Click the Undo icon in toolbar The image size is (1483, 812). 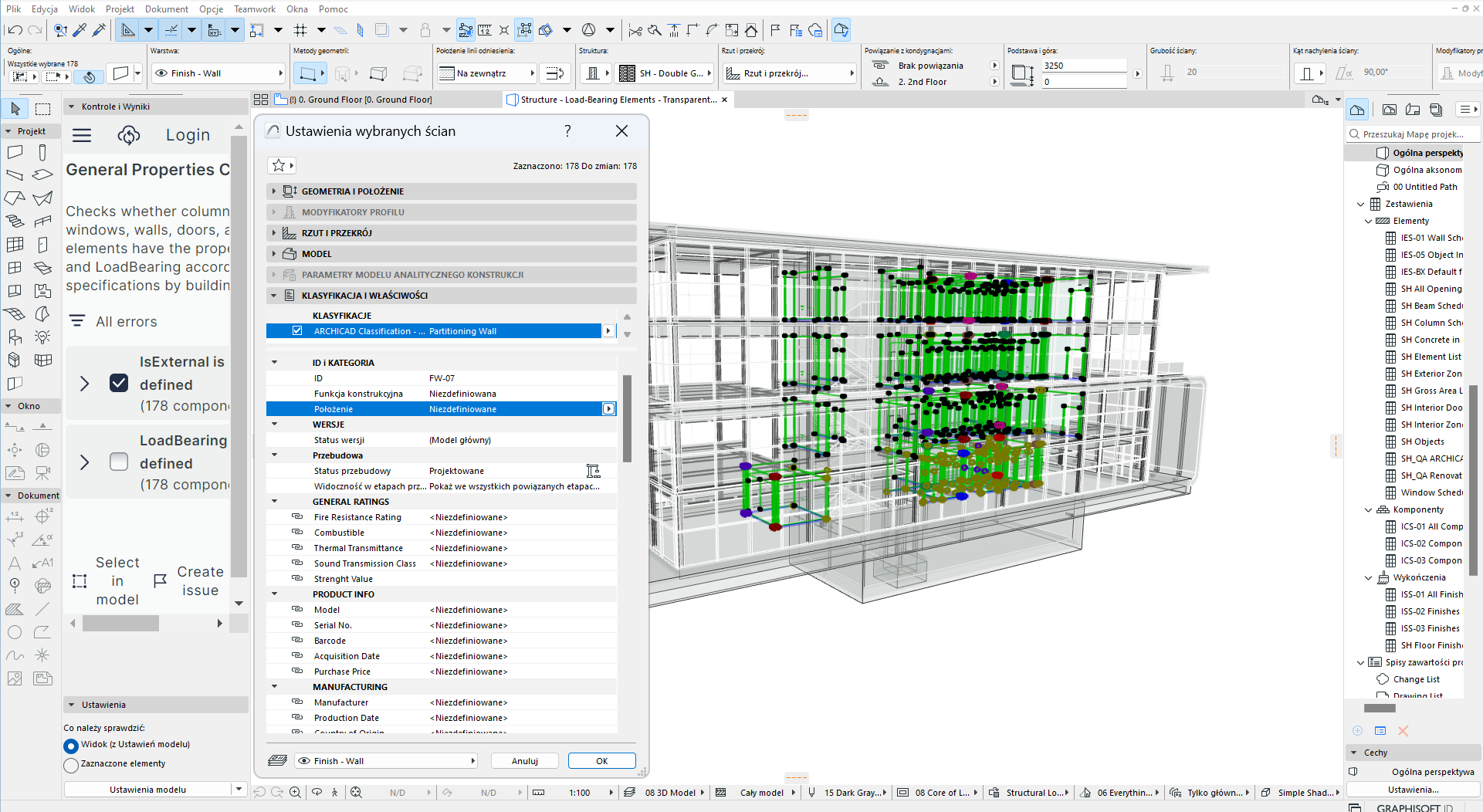click(x=15, y=30)
